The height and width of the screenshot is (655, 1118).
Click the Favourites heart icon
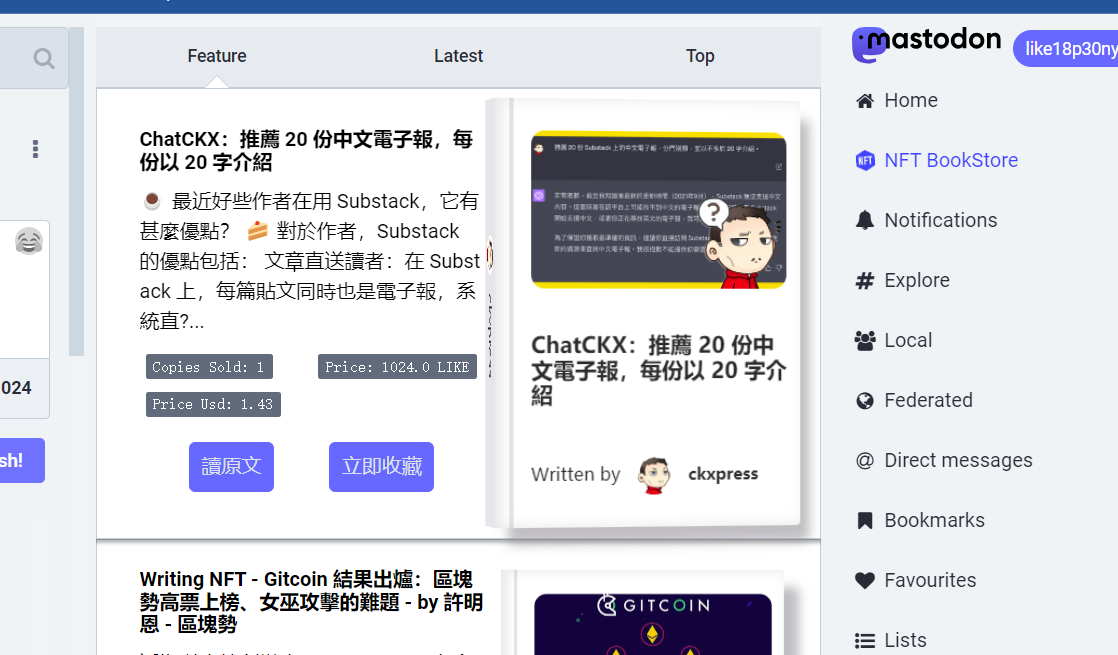click(x=865, y=581)
